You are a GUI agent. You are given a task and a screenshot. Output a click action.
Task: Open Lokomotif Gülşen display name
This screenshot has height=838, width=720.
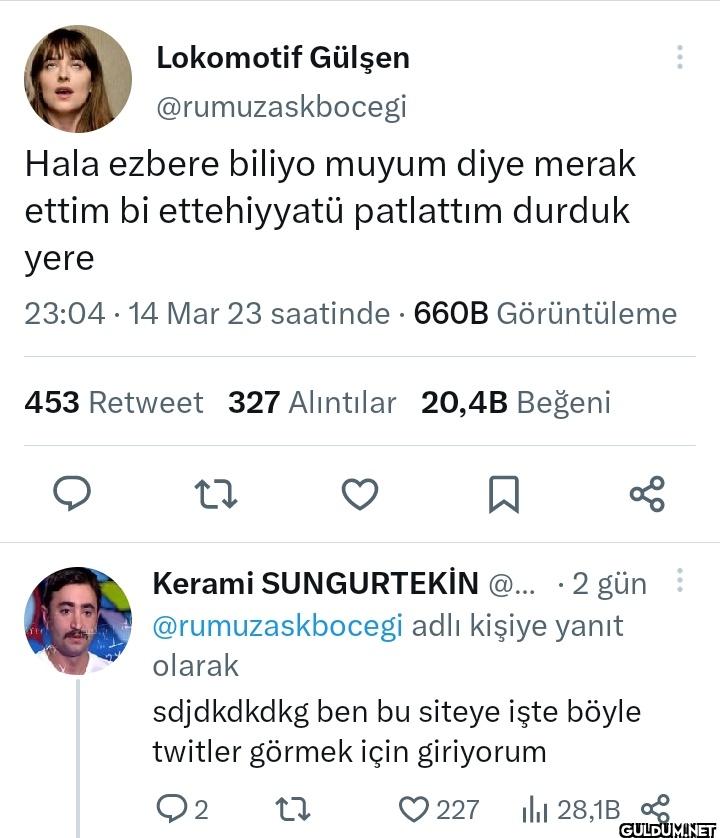(x=283, y=58)
